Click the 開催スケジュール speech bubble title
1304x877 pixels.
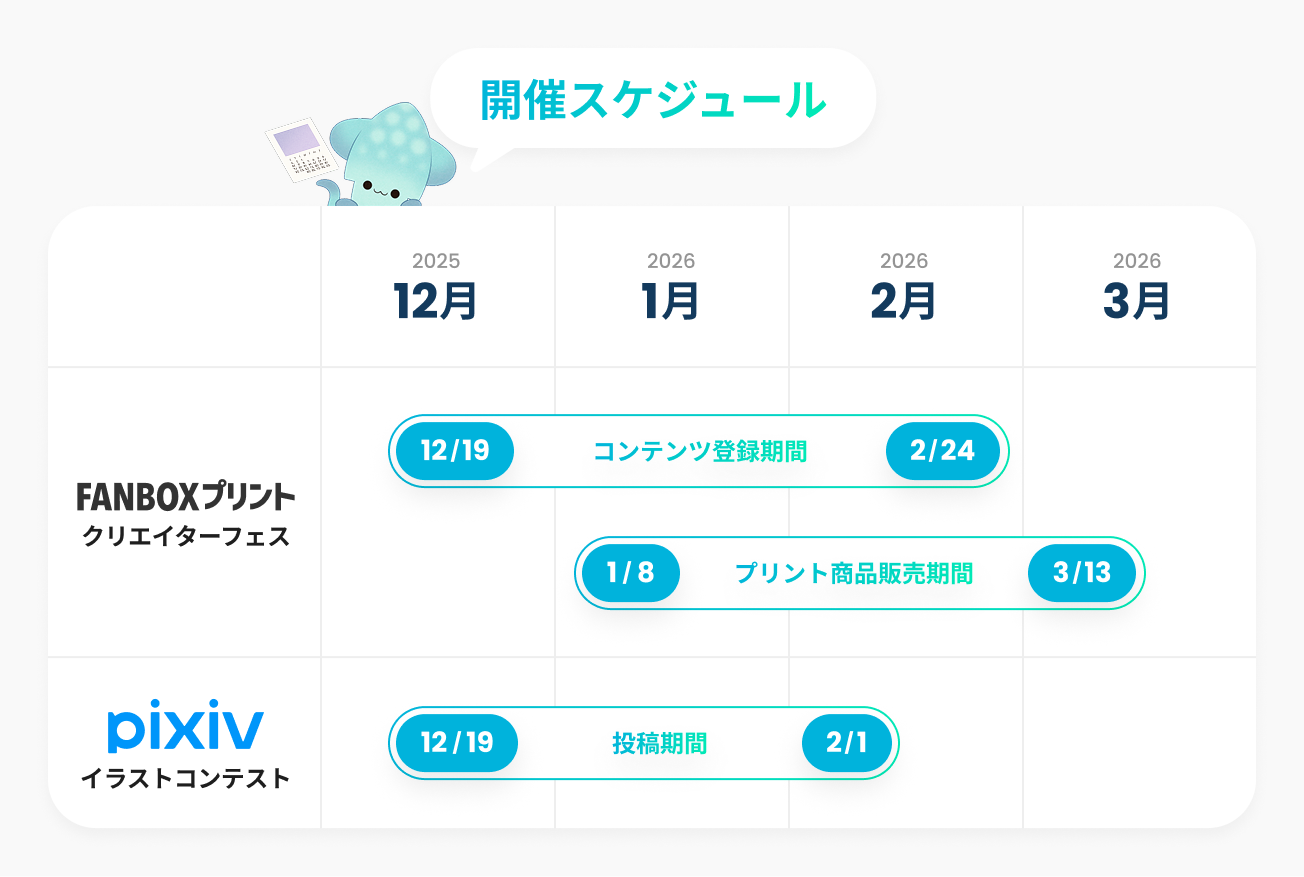click(x=653, y=100)
